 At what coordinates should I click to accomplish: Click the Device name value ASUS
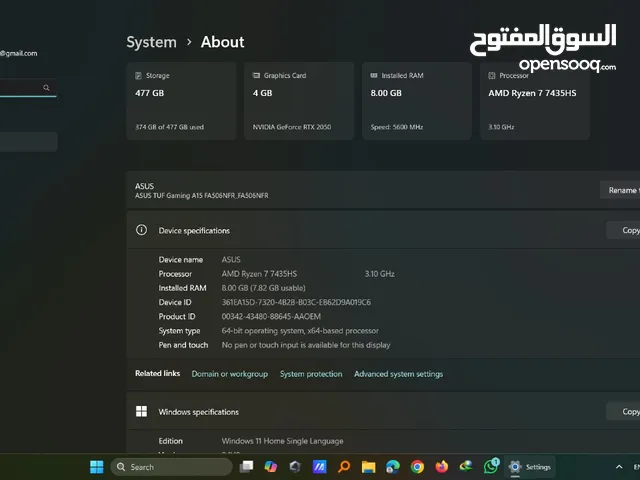point(231,260)
